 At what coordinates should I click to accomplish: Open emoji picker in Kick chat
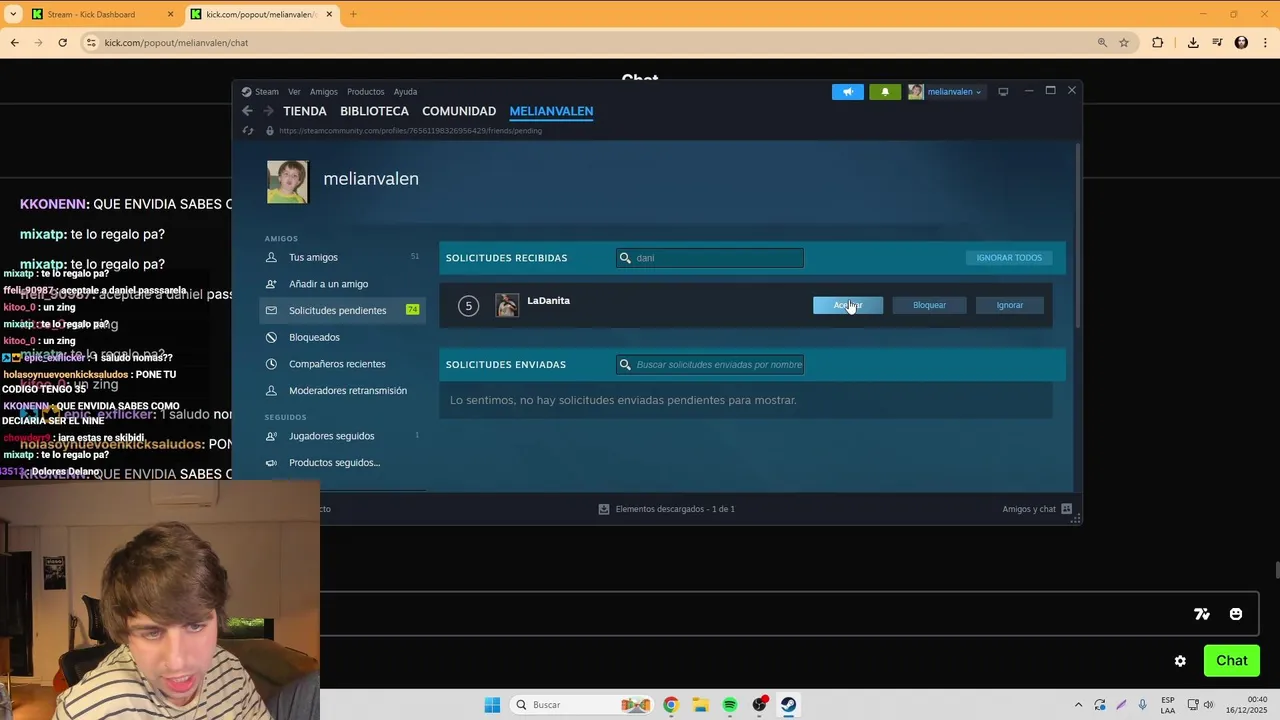(1236, 614)
